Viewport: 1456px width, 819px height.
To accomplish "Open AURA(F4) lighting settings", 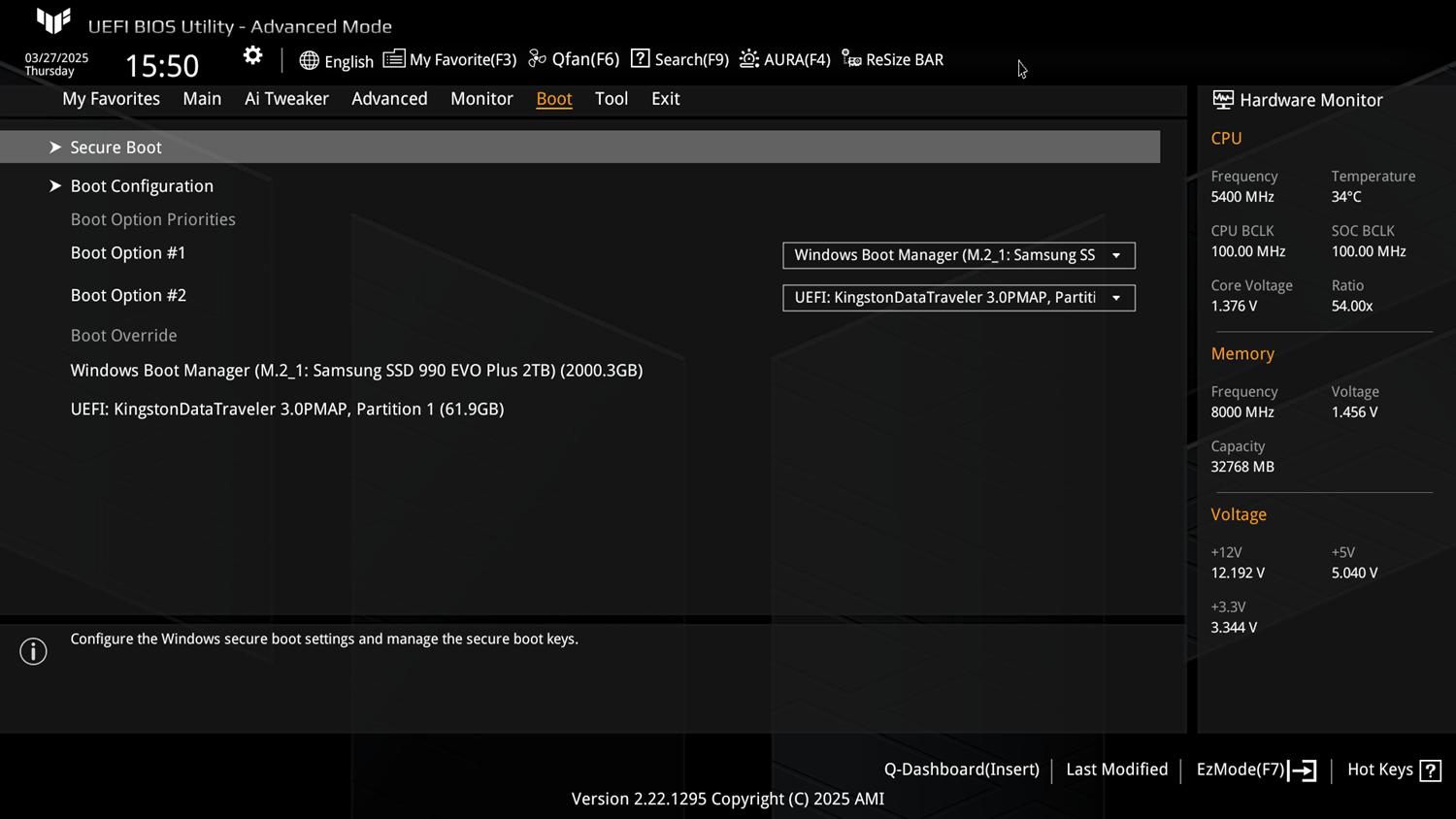I will click(784, 60).
